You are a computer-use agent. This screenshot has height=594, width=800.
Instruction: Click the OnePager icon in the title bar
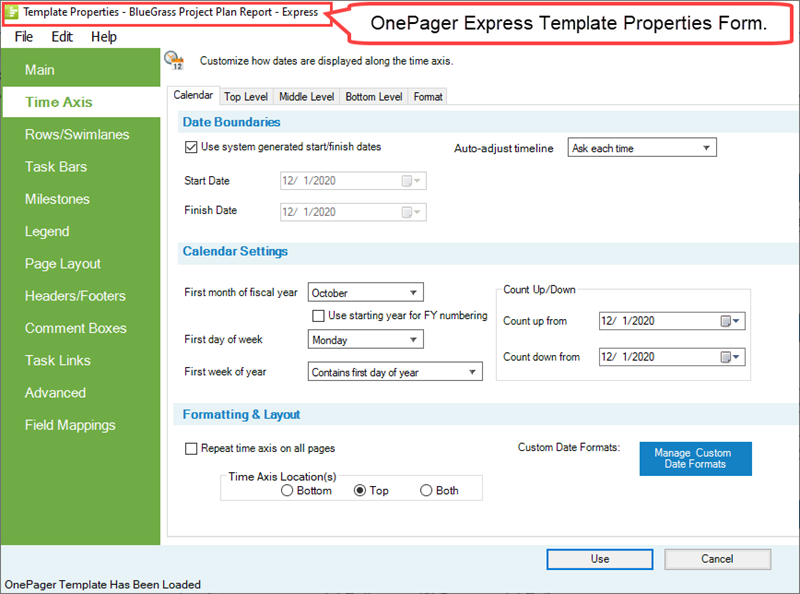[x=10, y=12]
